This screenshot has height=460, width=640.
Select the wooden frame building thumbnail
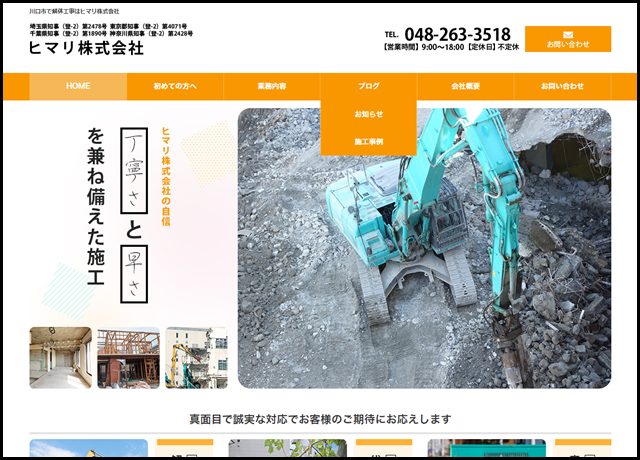click(x=128, y=358)
